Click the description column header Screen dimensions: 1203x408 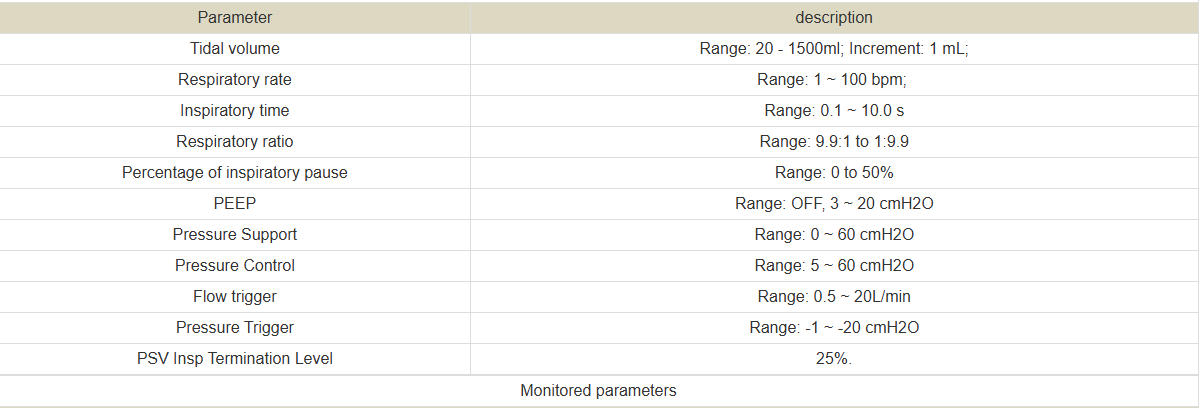click(834, 17)
